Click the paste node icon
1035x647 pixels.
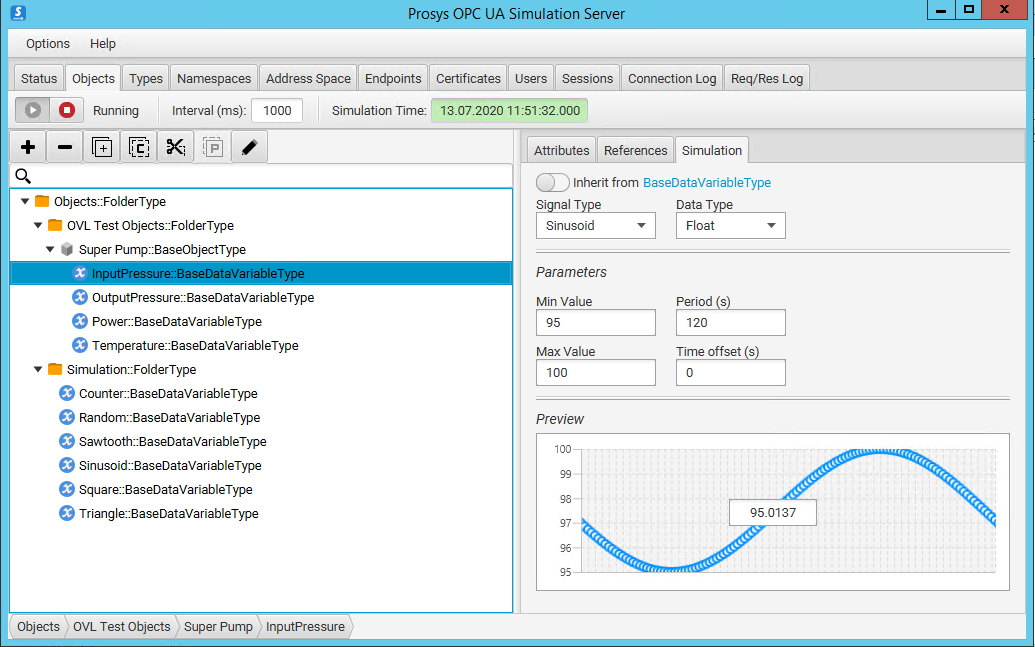coord(213,147)
